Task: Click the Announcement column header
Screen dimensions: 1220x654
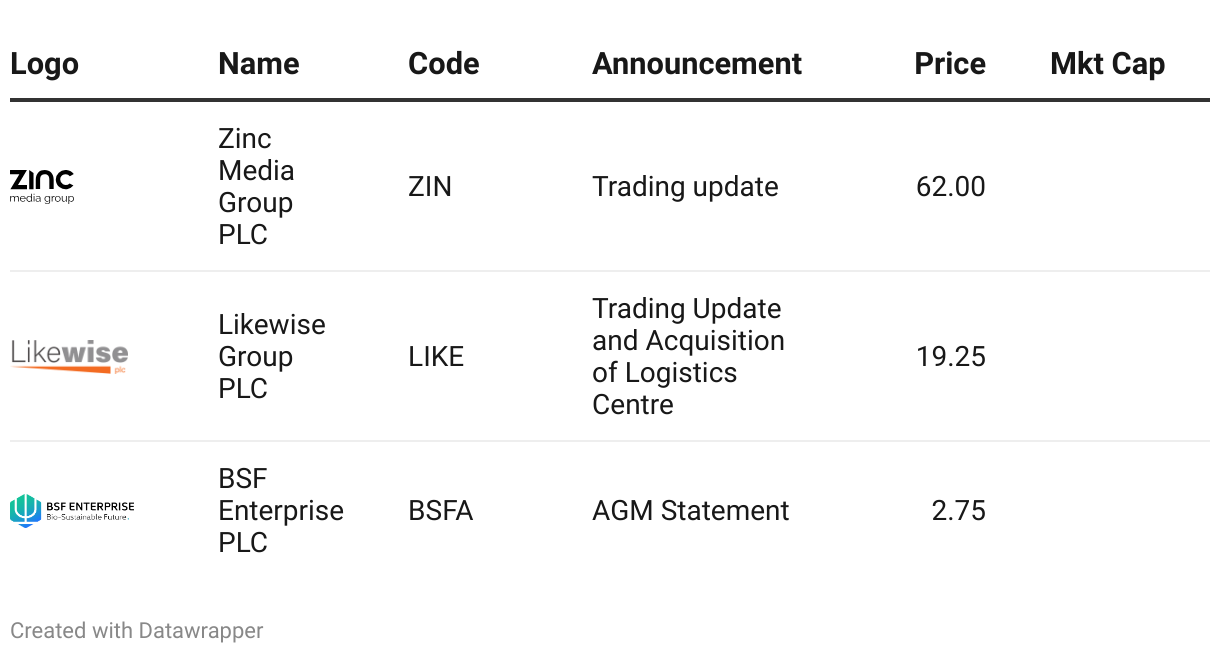Action: [696, 64]
